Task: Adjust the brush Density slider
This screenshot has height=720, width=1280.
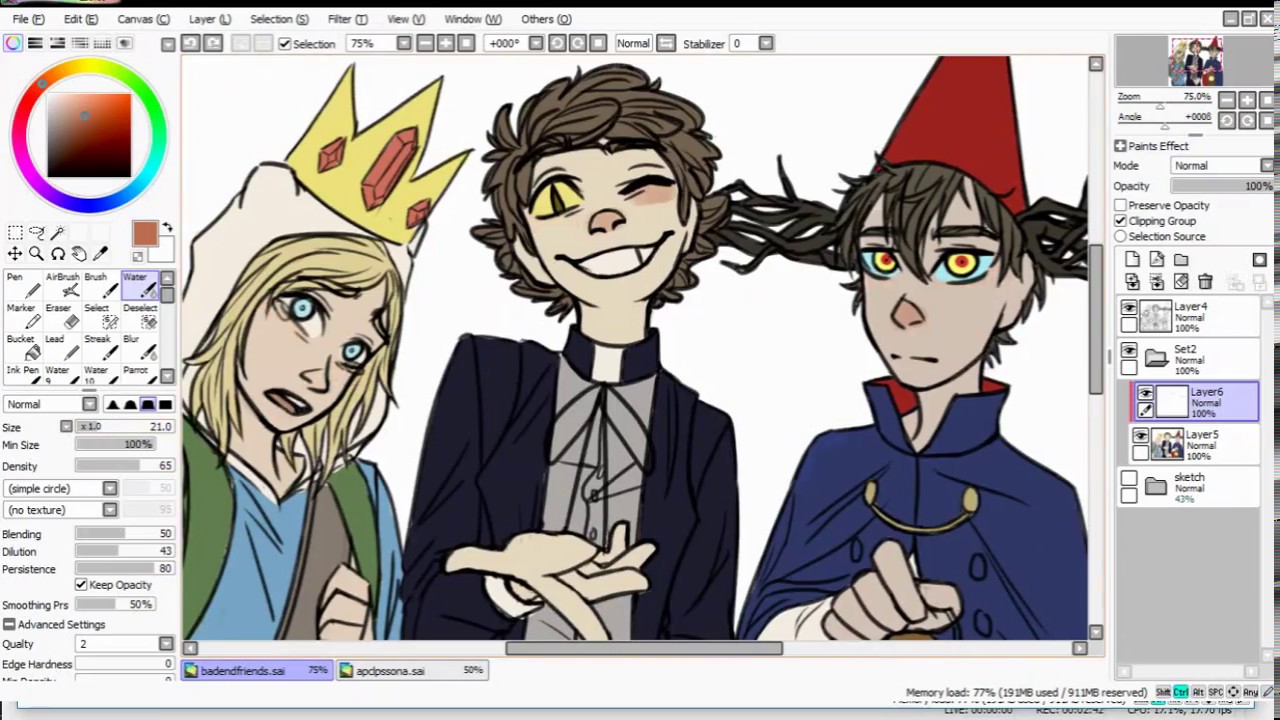Action: [x=124, y=466]
